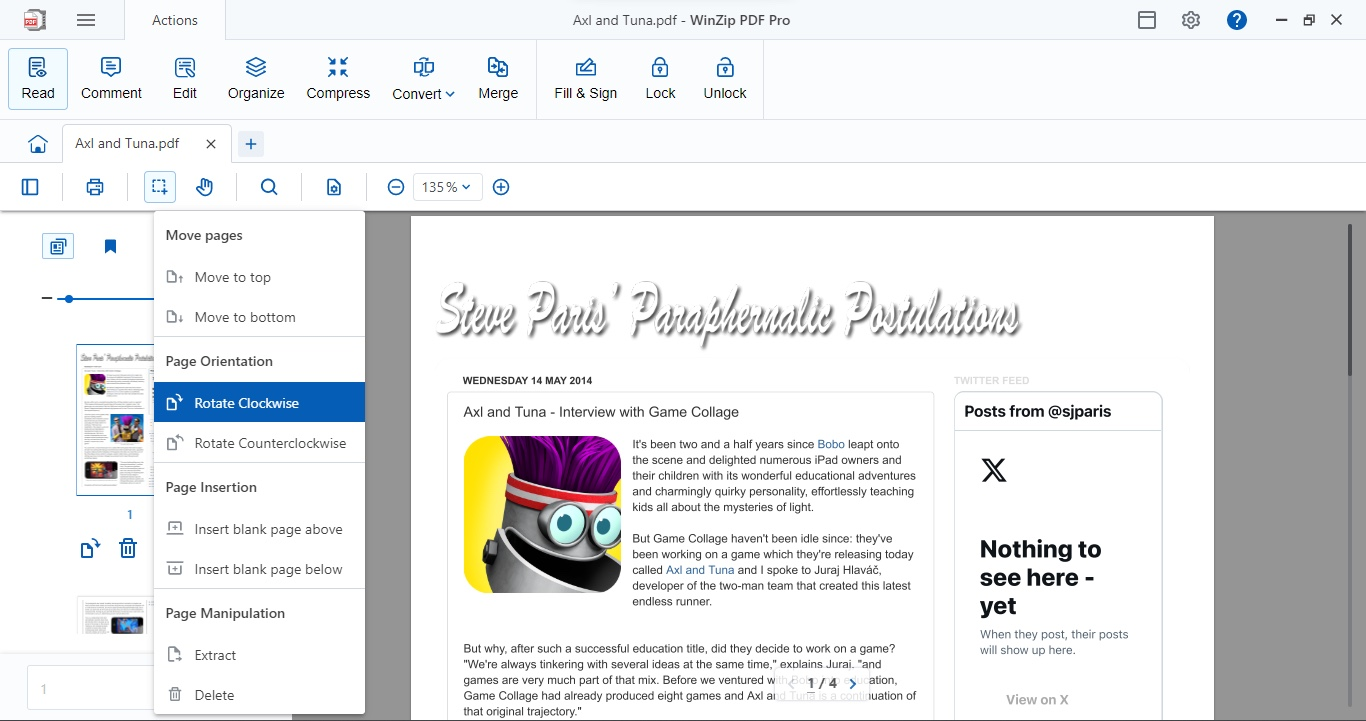
Task: Open the search magnifier tool
Action: click(x=269, y=187)
